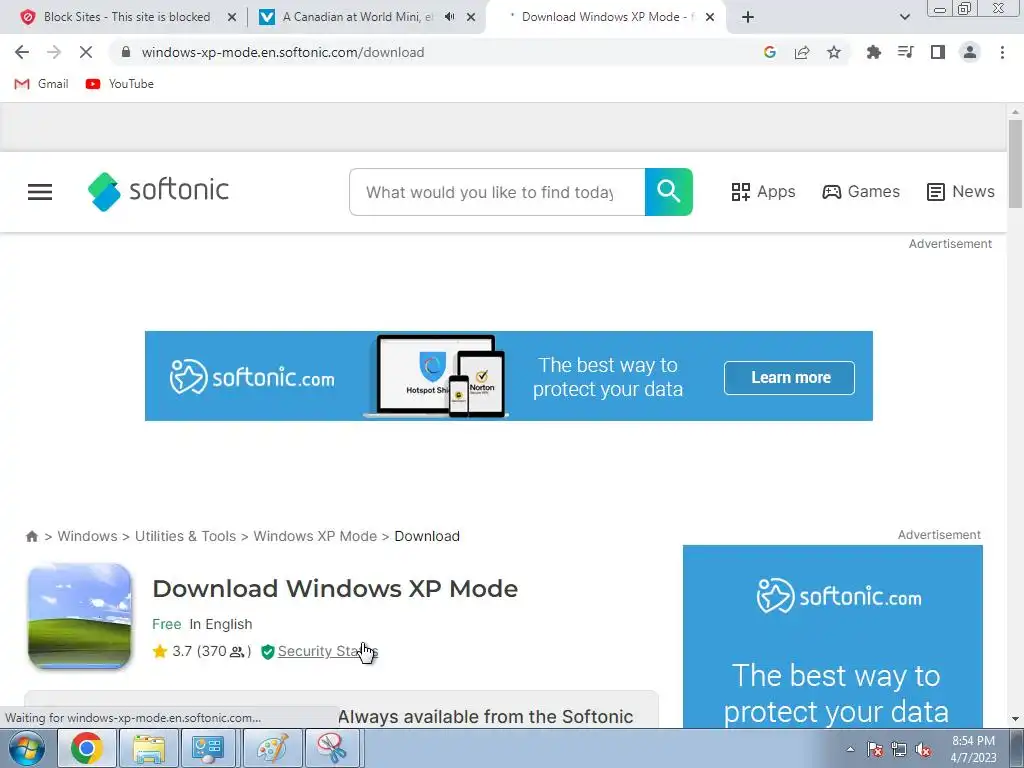
Task: Open File Explorer from taskbar
Action: 149,748
